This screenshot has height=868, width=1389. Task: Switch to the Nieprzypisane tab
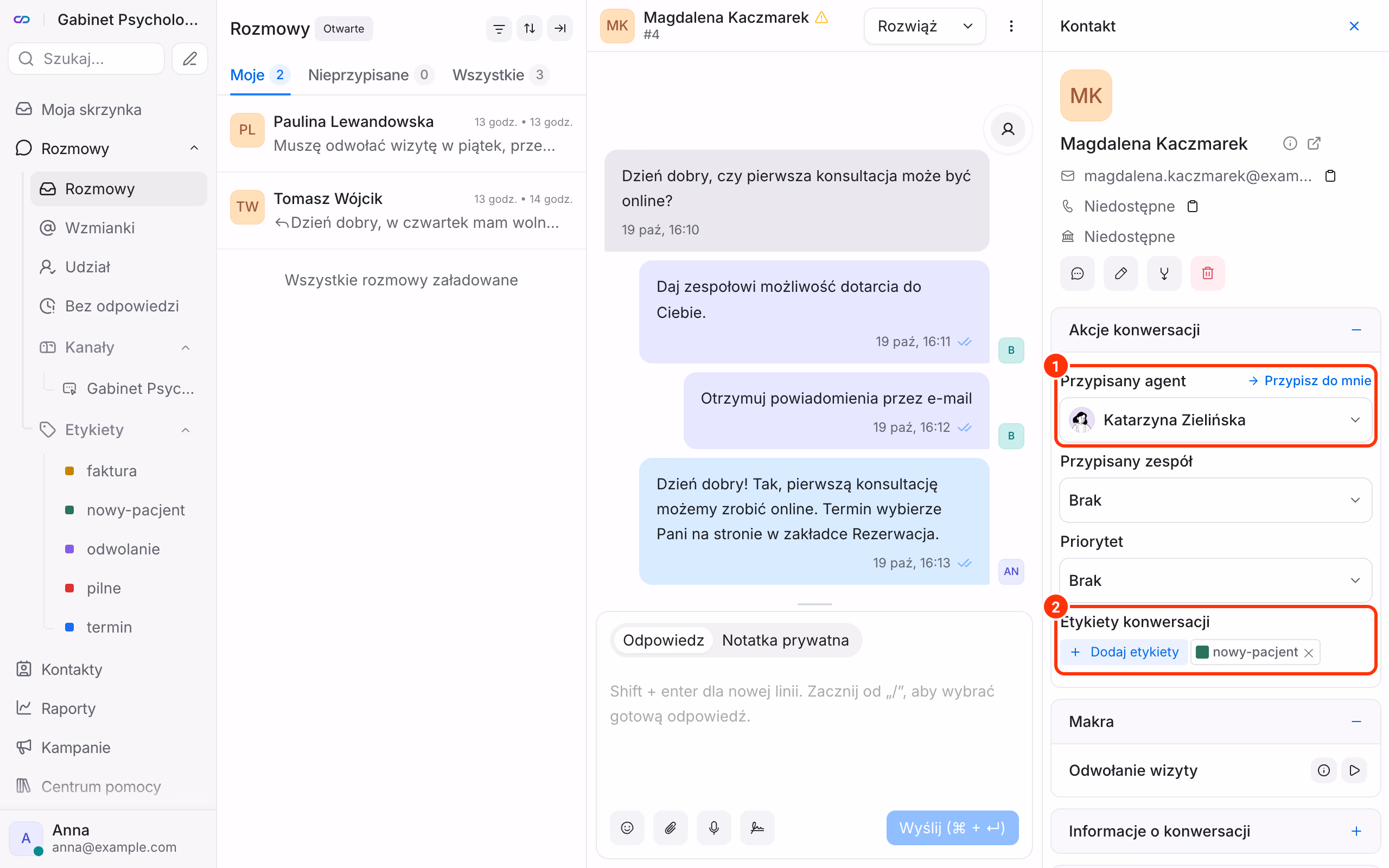coord(370,75)
